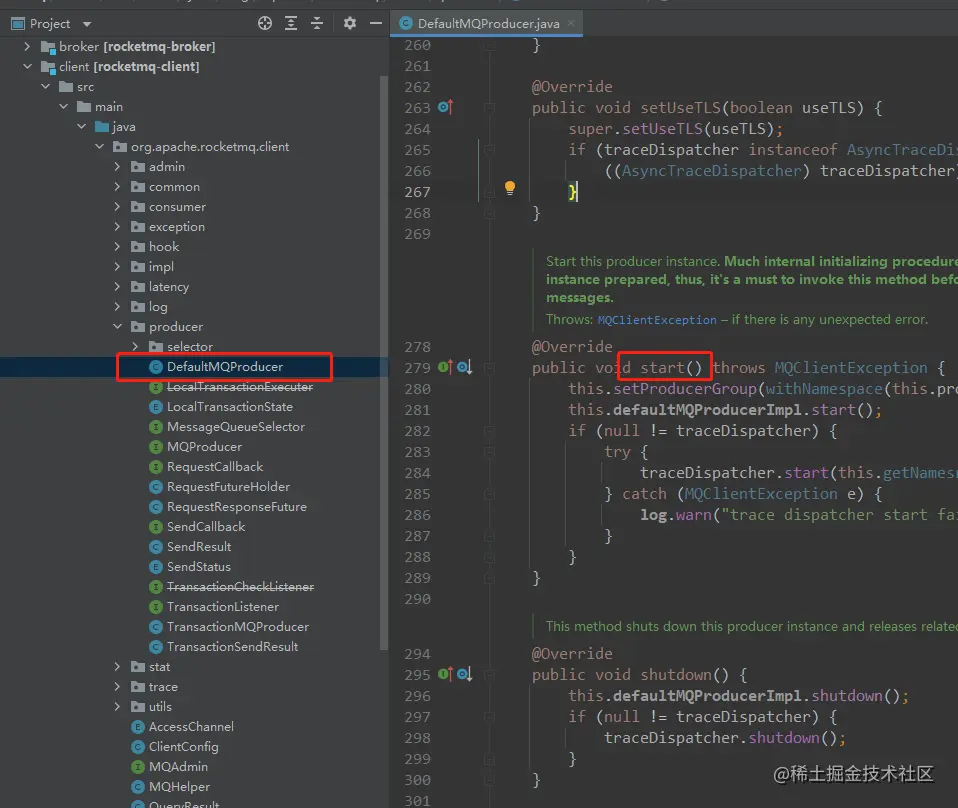The image size is (958, 808).
Task: Open SendStatus enum
Action: pos(190,567)
